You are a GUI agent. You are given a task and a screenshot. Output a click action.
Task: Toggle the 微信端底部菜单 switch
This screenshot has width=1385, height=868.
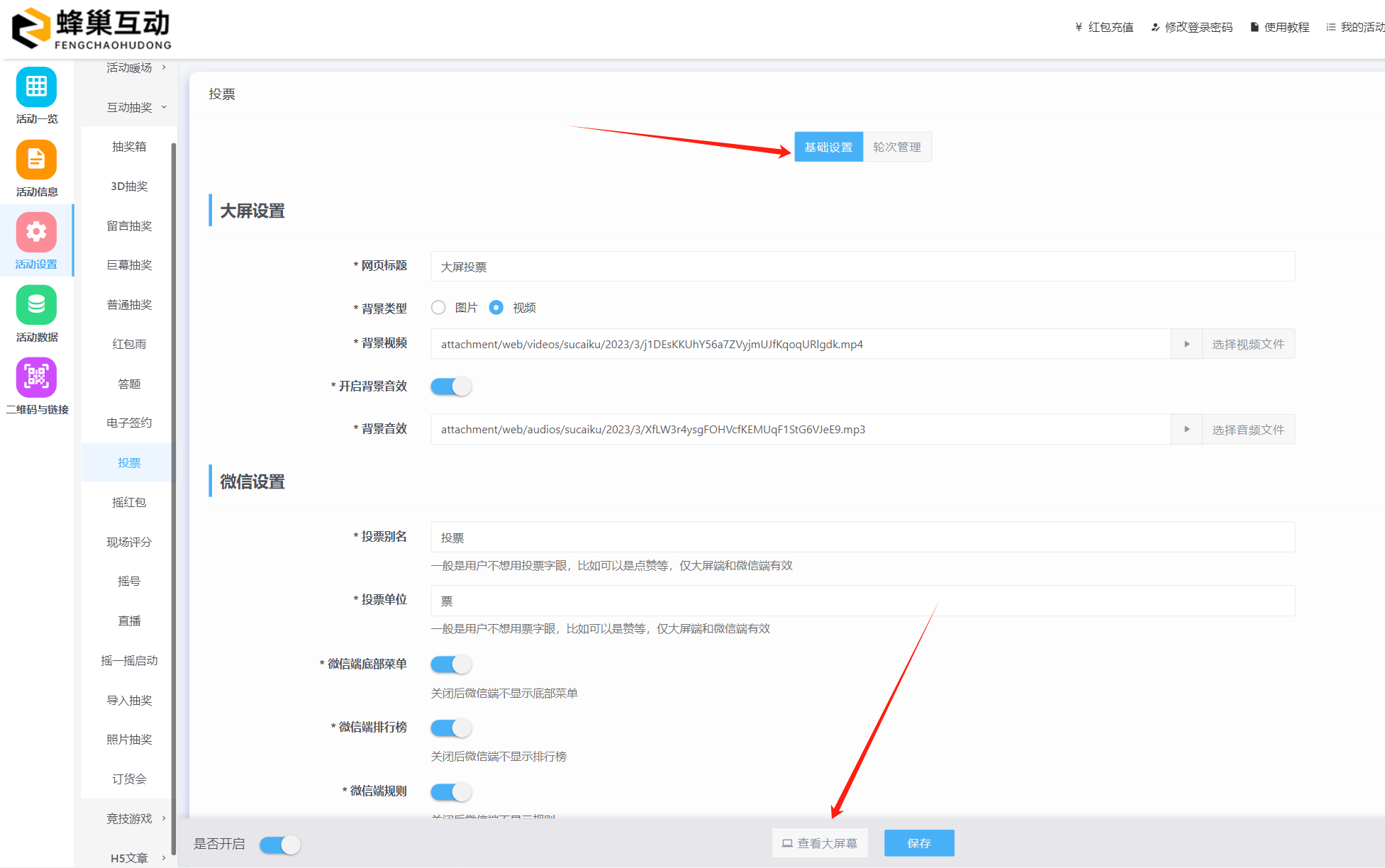451,664
